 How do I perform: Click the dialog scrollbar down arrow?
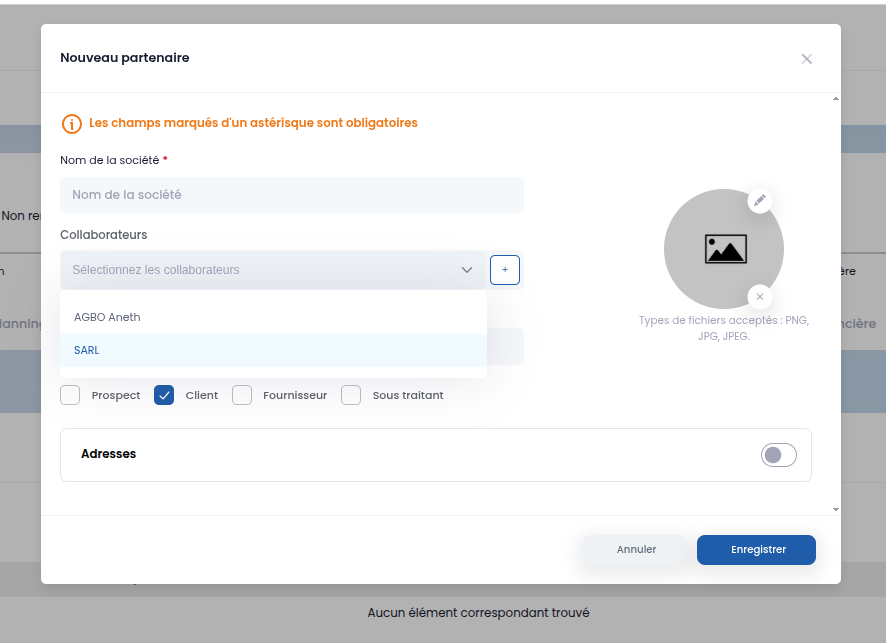835,510
